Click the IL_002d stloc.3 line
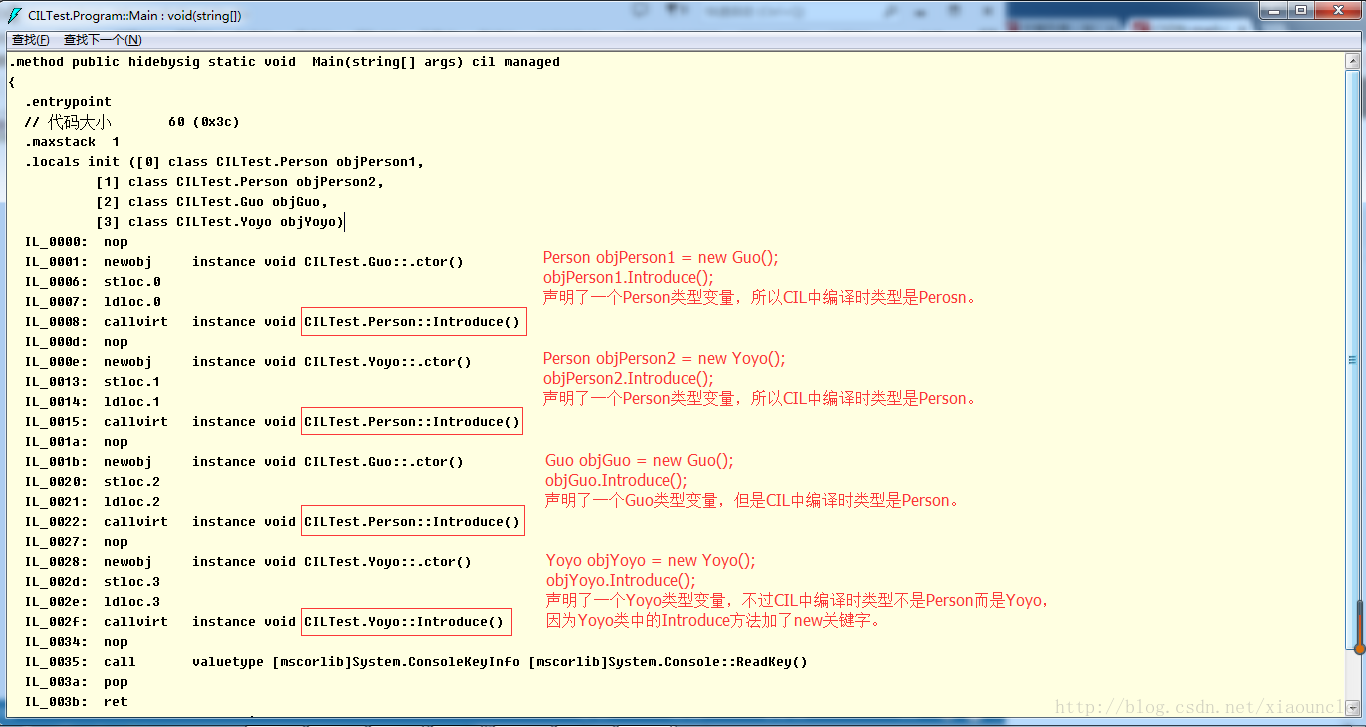Image resolution: width=1366 pixels, height=727 pixels. [92, 582]
